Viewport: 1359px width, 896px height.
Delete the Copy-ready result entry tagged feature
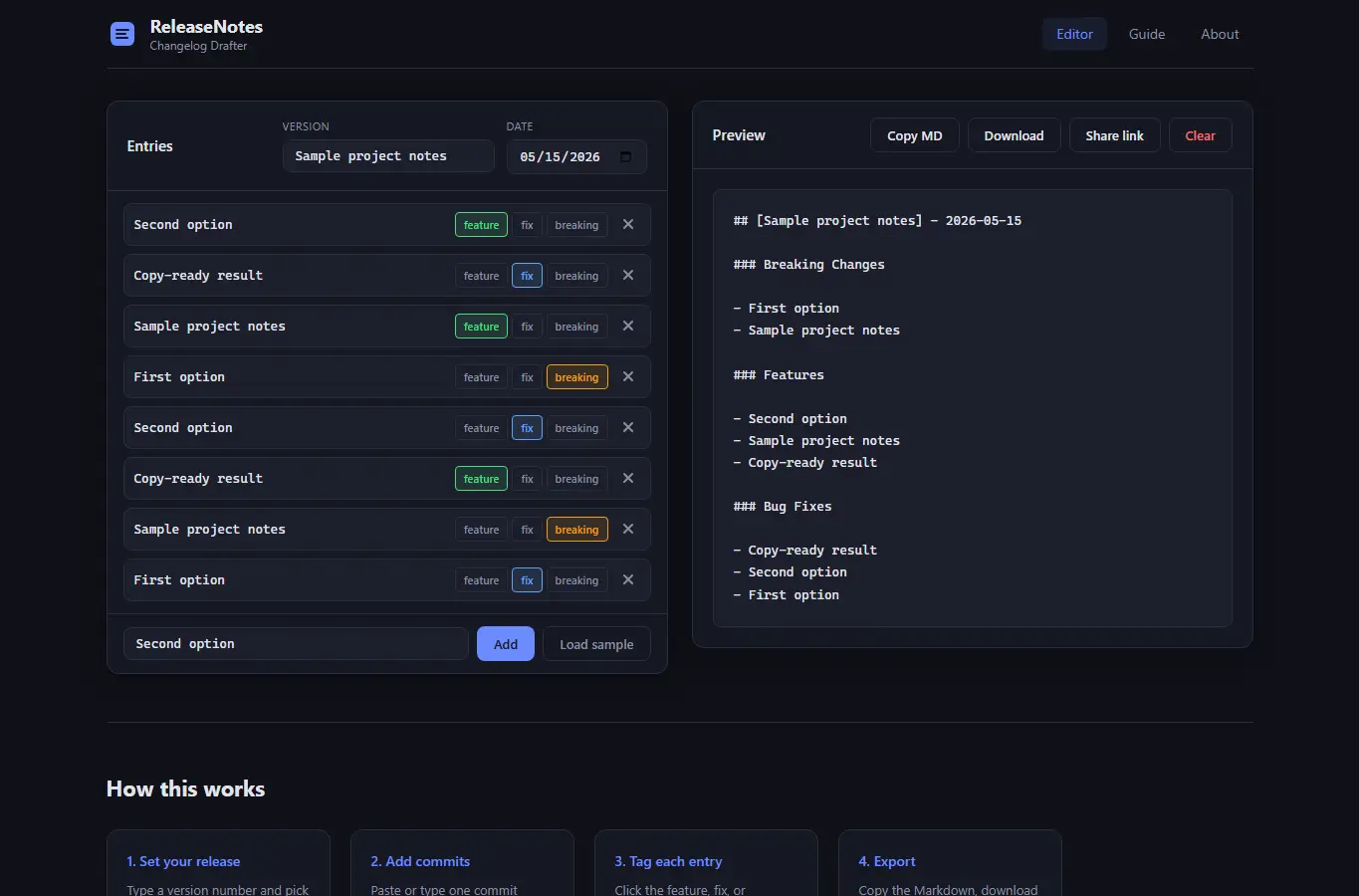click(628, 479)
